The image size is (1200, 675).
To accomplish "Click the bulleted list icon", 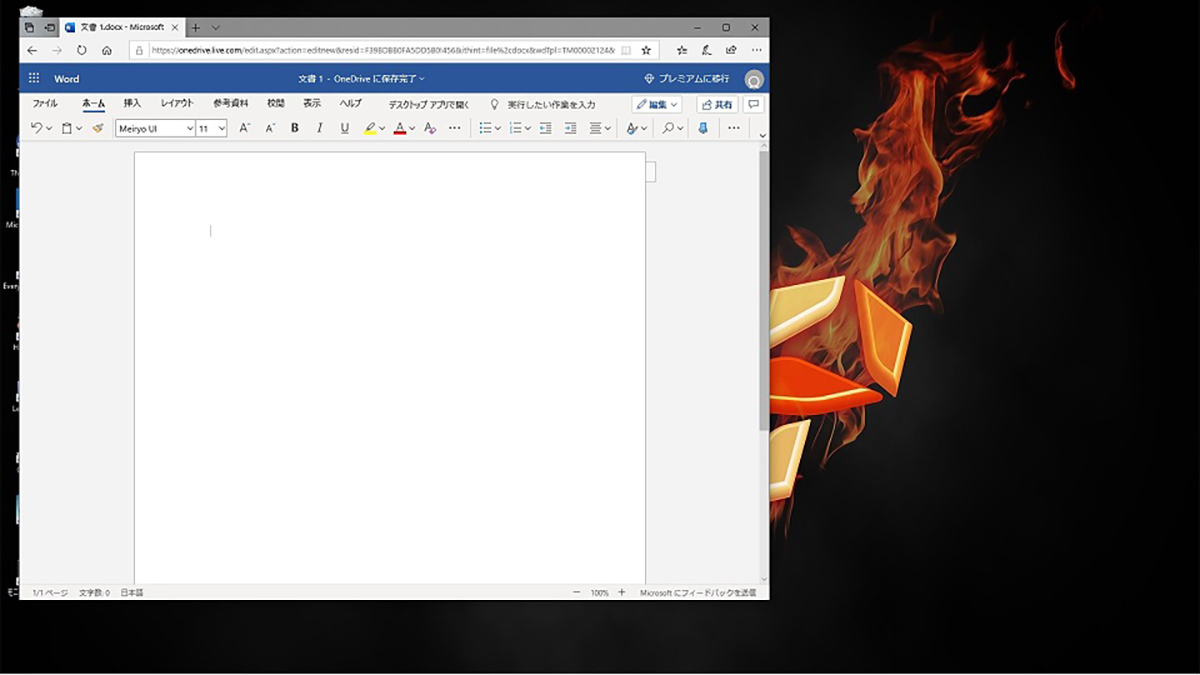I will 485,128.
